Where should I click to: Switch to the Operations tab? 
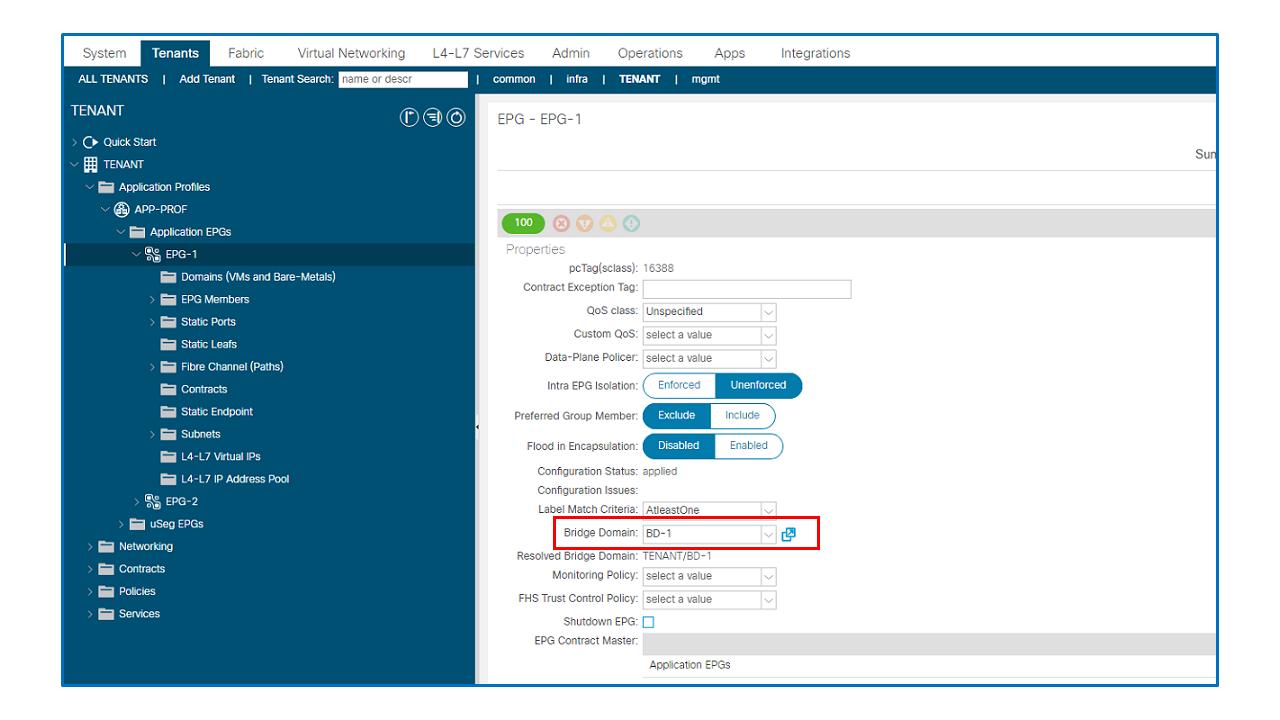tap(650, 53)
